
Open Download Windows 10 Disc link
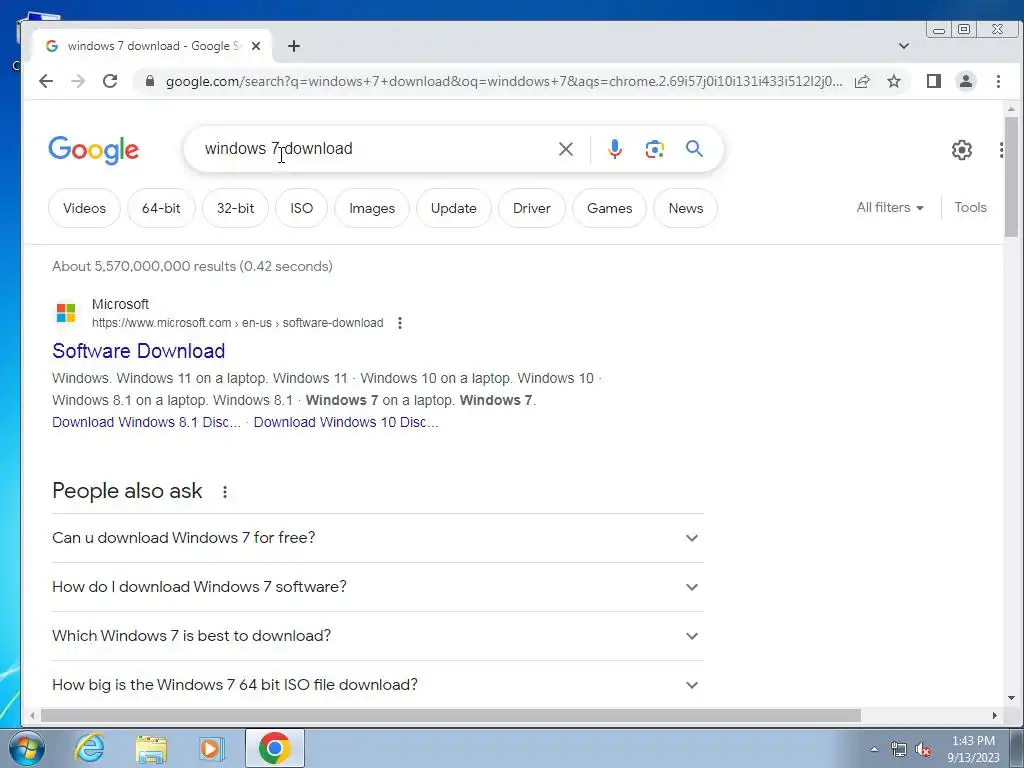(x=345, y=423)
